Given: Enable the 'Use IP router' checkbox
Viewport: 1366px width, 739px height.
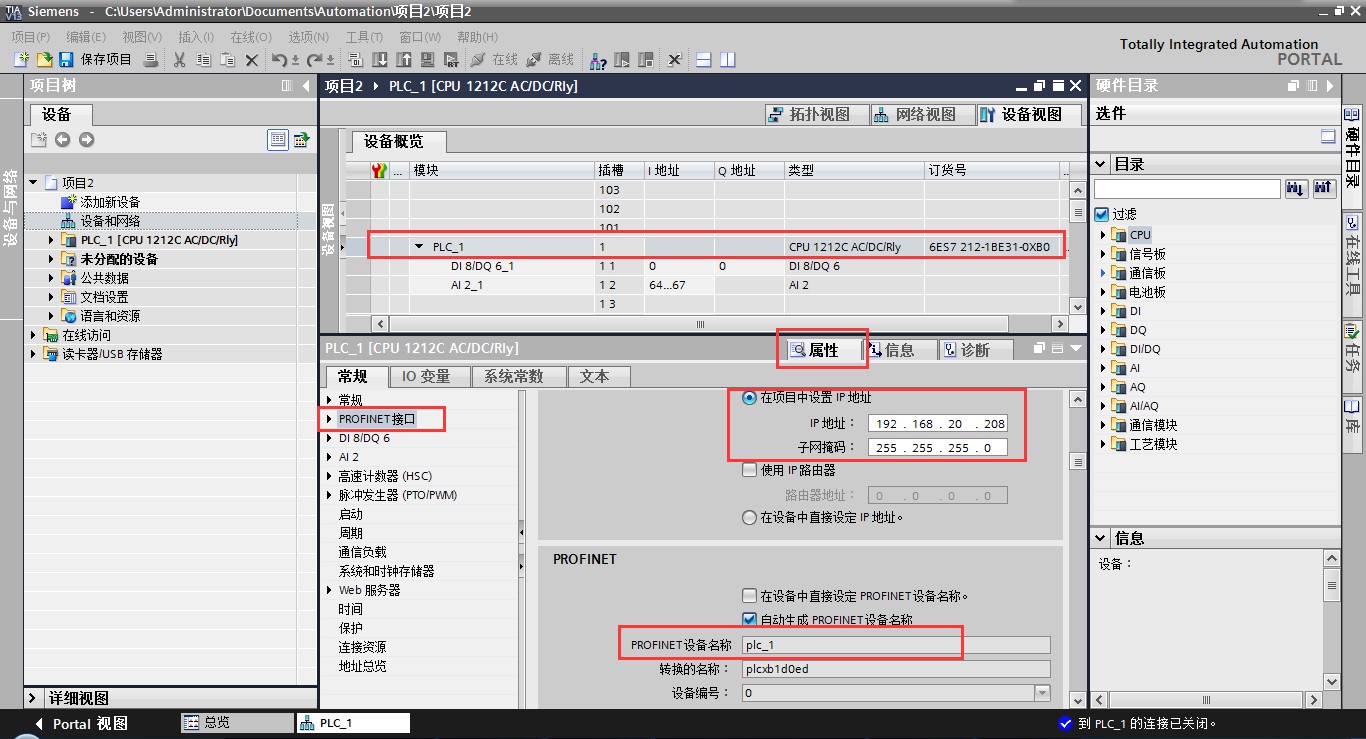Looking at the screenshot, I should tap(749, 470).
